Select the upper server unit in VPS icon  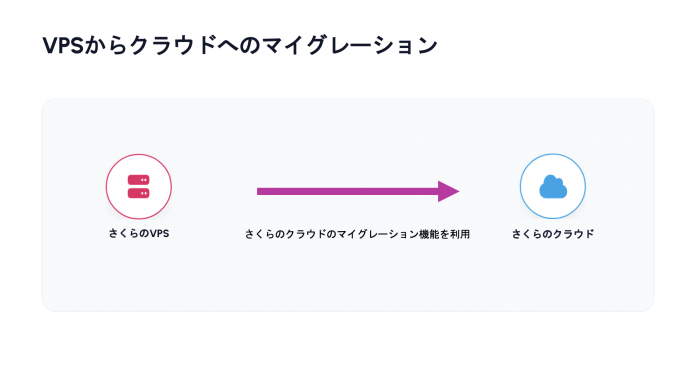pyautogui.click(x=138, y=180)
